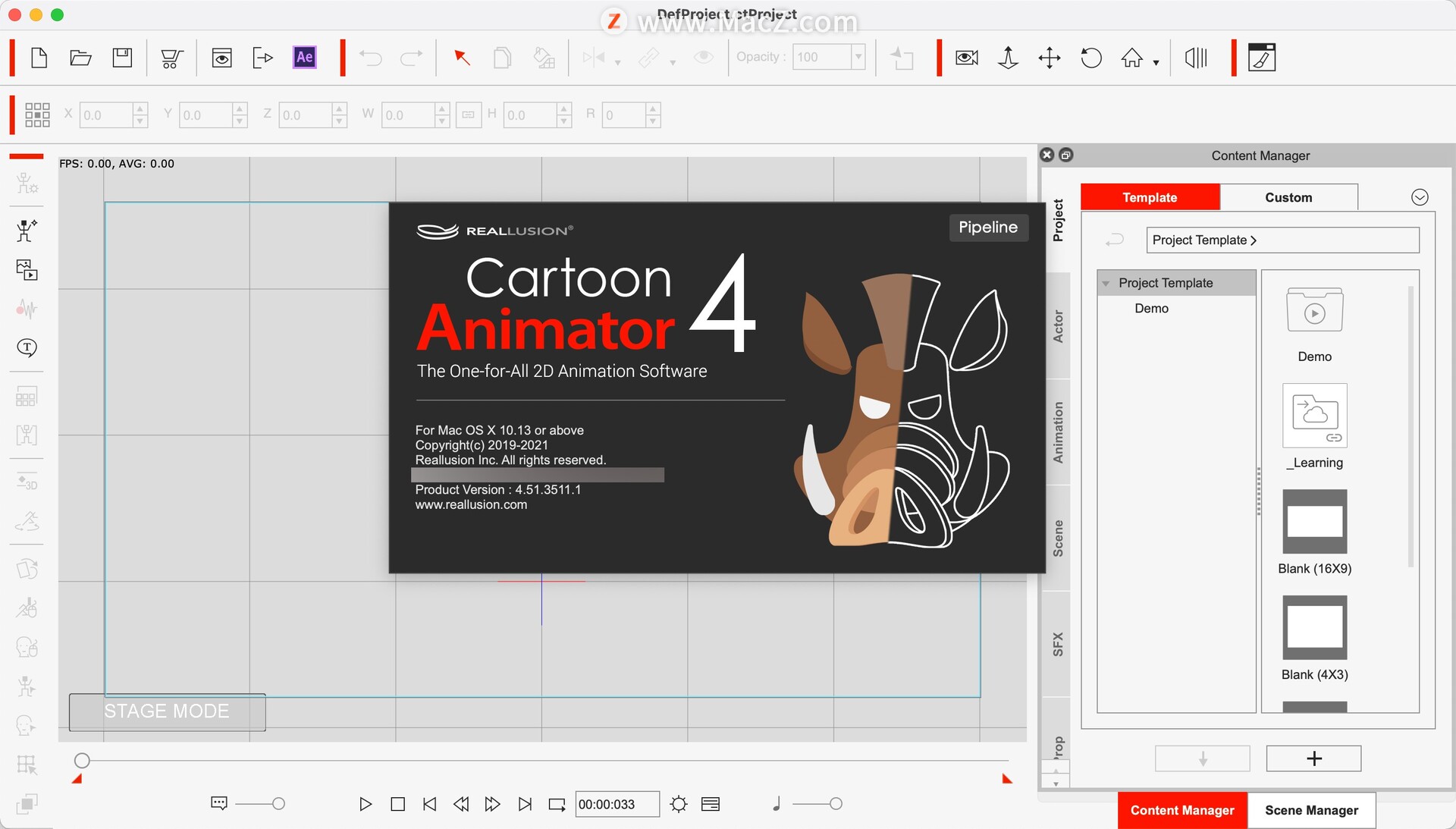Click the Scene Manager button
This screenshot has height=829, width=1456.
pyautogui.click(x=1312, y=810)
